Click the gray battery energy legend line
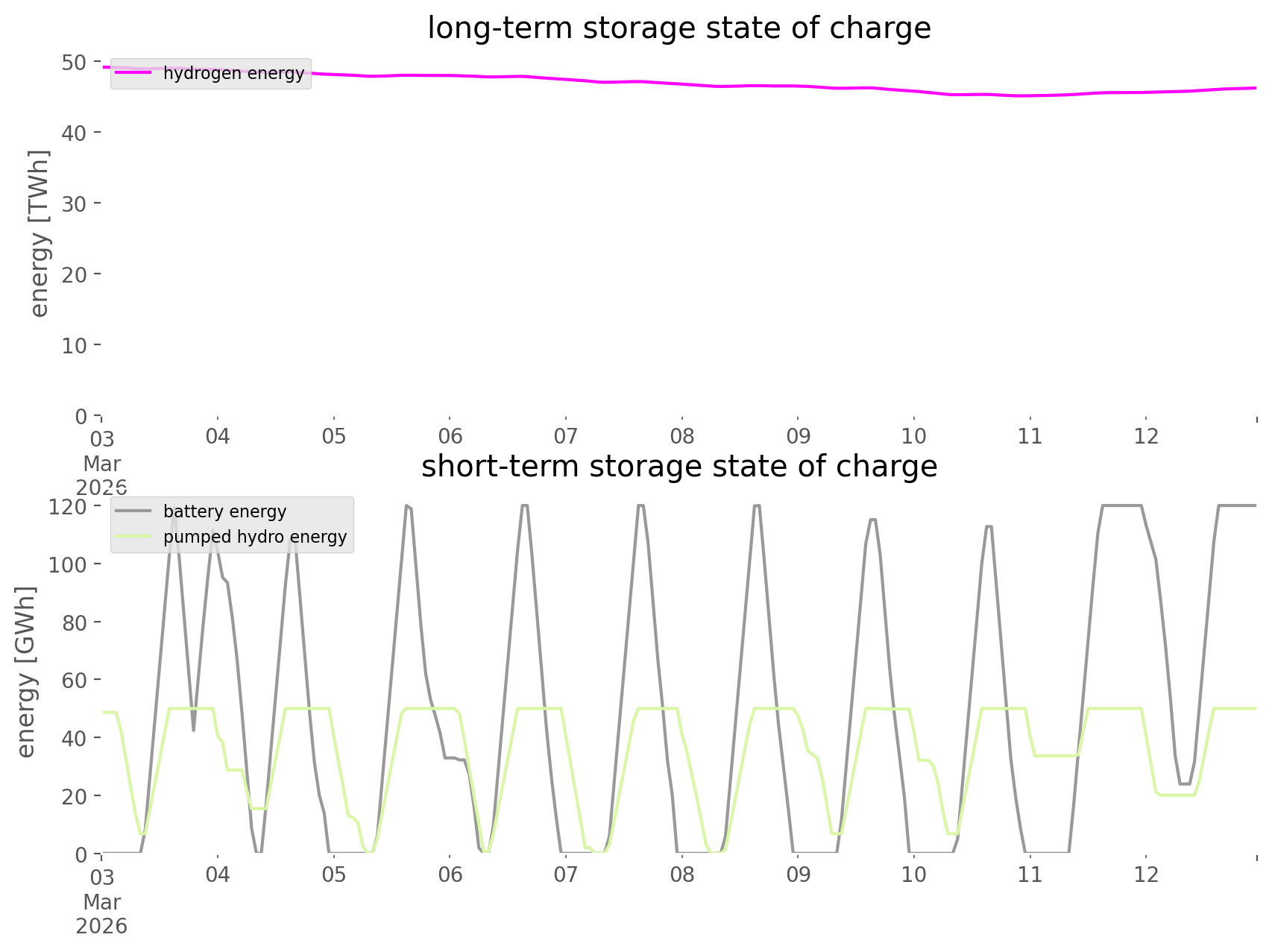 click(133, 511)
